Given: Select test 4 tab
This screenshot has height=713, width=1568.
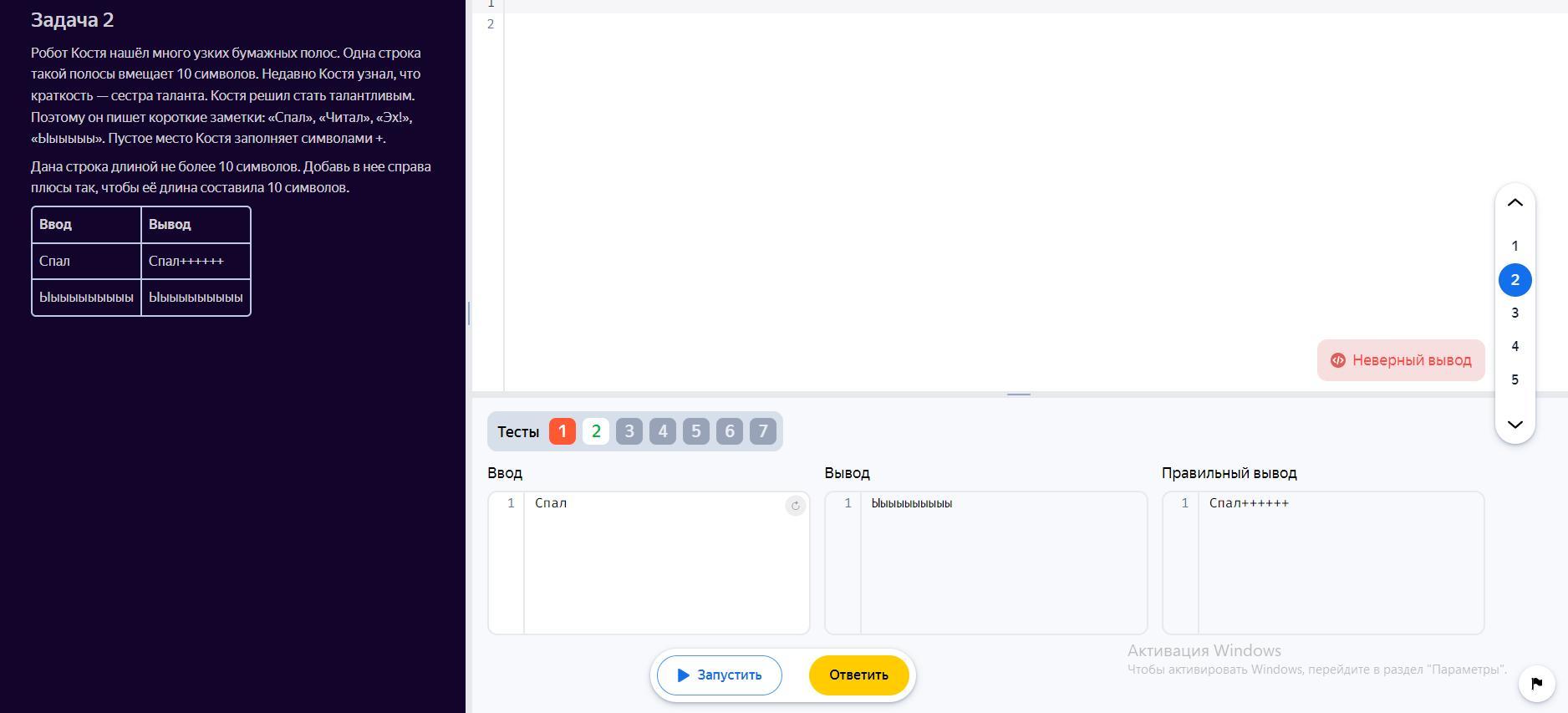Looking at the screenshot, I should [x=663, y=431].
